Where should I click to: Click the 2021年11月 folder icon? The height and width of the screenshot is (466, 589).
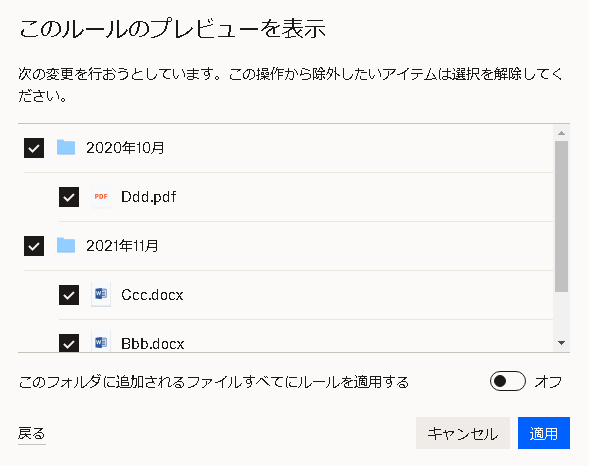[66, 246]
